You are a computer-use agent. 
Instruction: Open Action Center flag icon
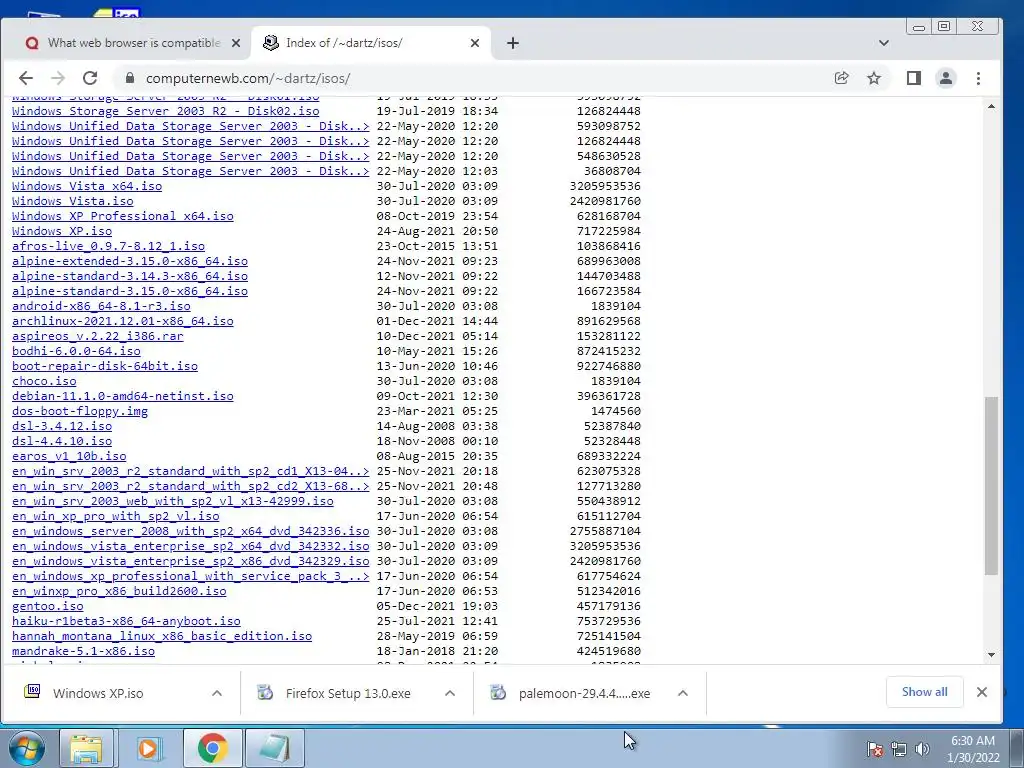click(875, 749)
